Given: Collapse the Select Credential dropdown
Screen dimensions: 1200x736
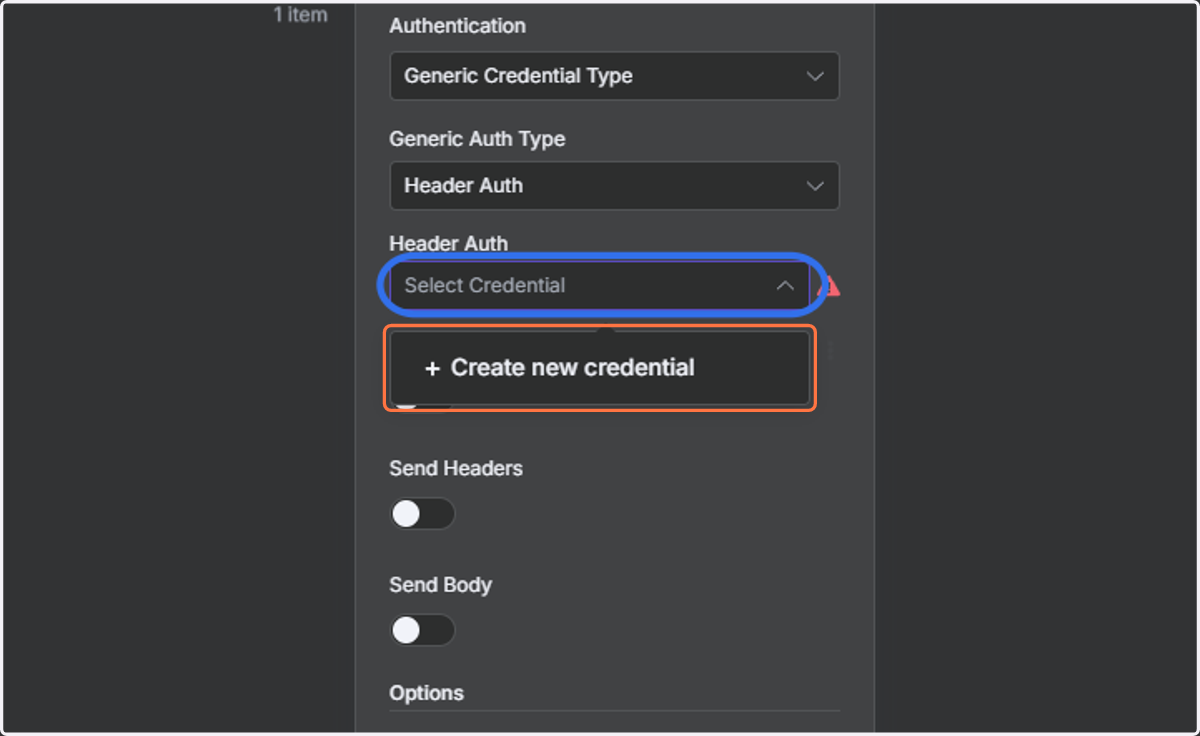Looking at the screenshot, I should 599,286.
